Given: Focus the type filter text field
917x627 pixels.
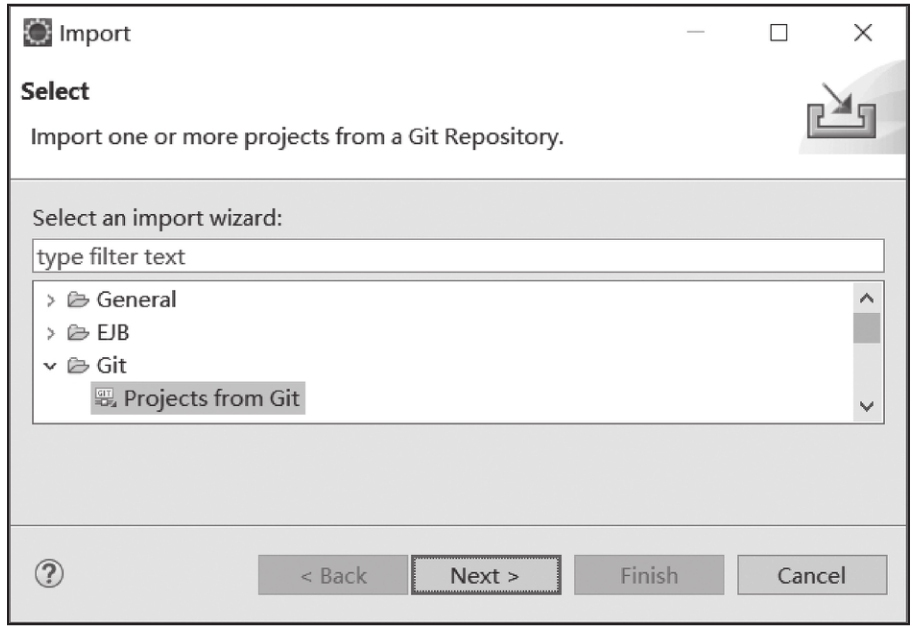Looking at the screenshot, I should (x=458, y=256).
